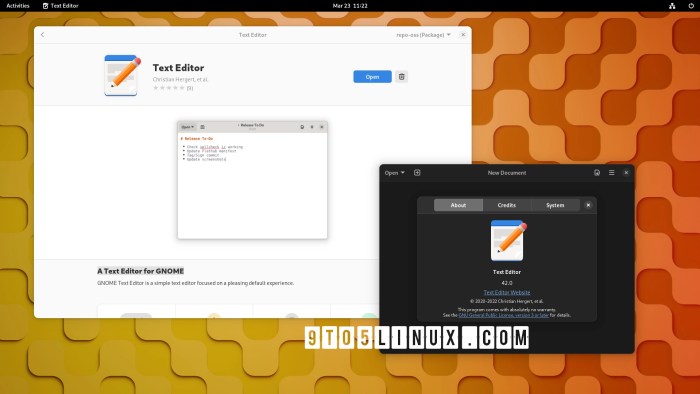Open the Text Editor app menu in top bar

60,6
